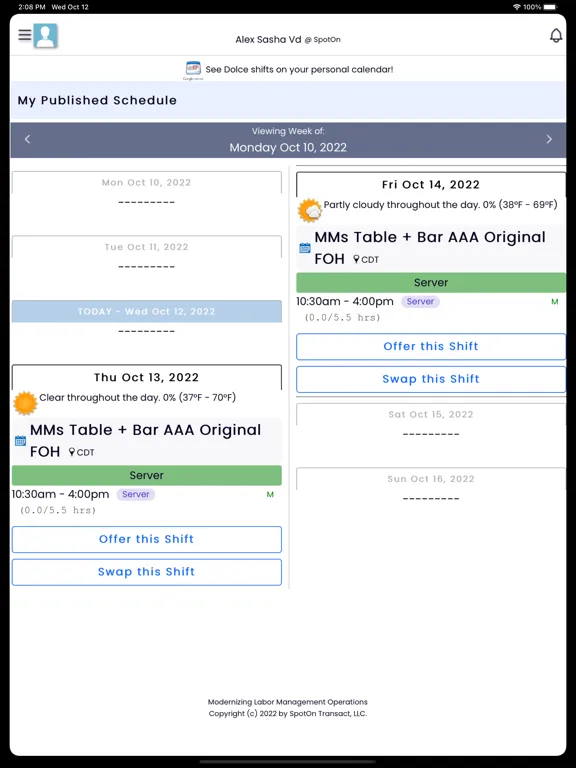Tap 'Monday Oct 10, 2022' week label
This screenshot has height=768, width=576.
click(288, 147)
